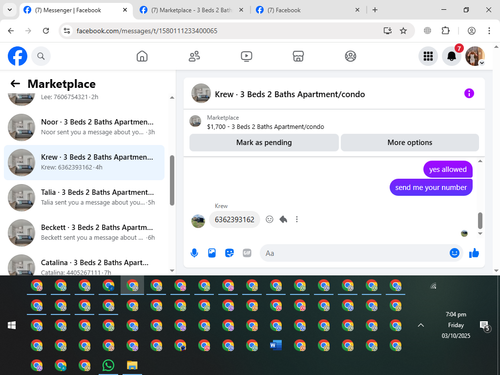The height and width of the screenshot is (375, 500).
Task: Go to Facebook Home icon
Action: (x=142, y=56)
